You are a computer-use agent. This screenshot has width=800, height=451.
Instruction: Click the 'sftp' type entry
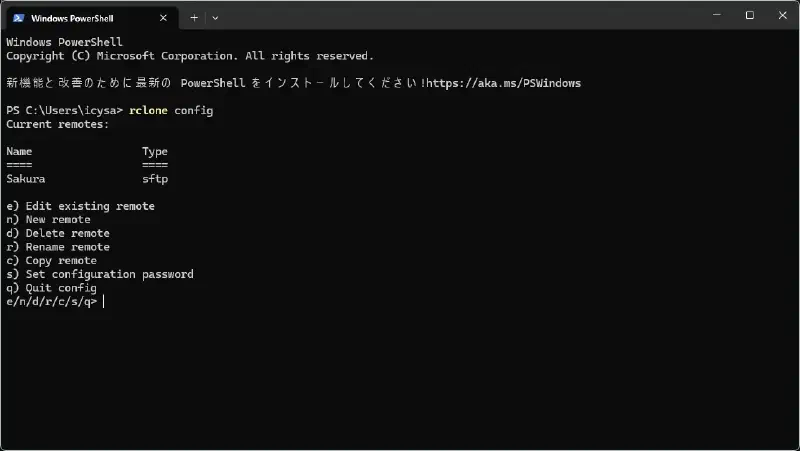(x=155, y=179)
